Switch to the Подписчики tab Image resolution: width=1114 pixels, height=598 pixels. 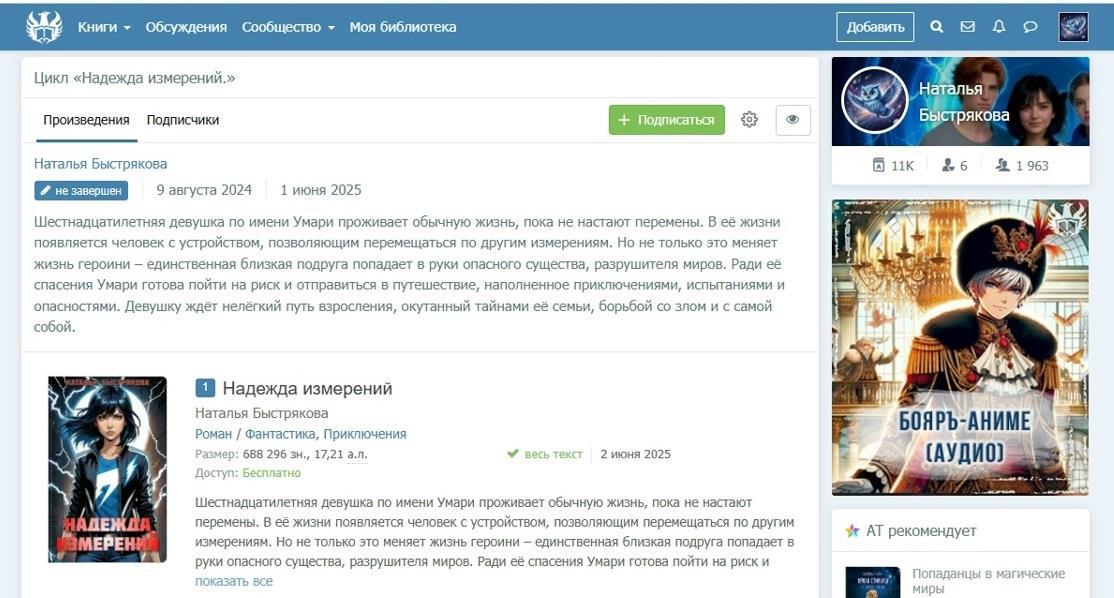[x=183, y=120]
